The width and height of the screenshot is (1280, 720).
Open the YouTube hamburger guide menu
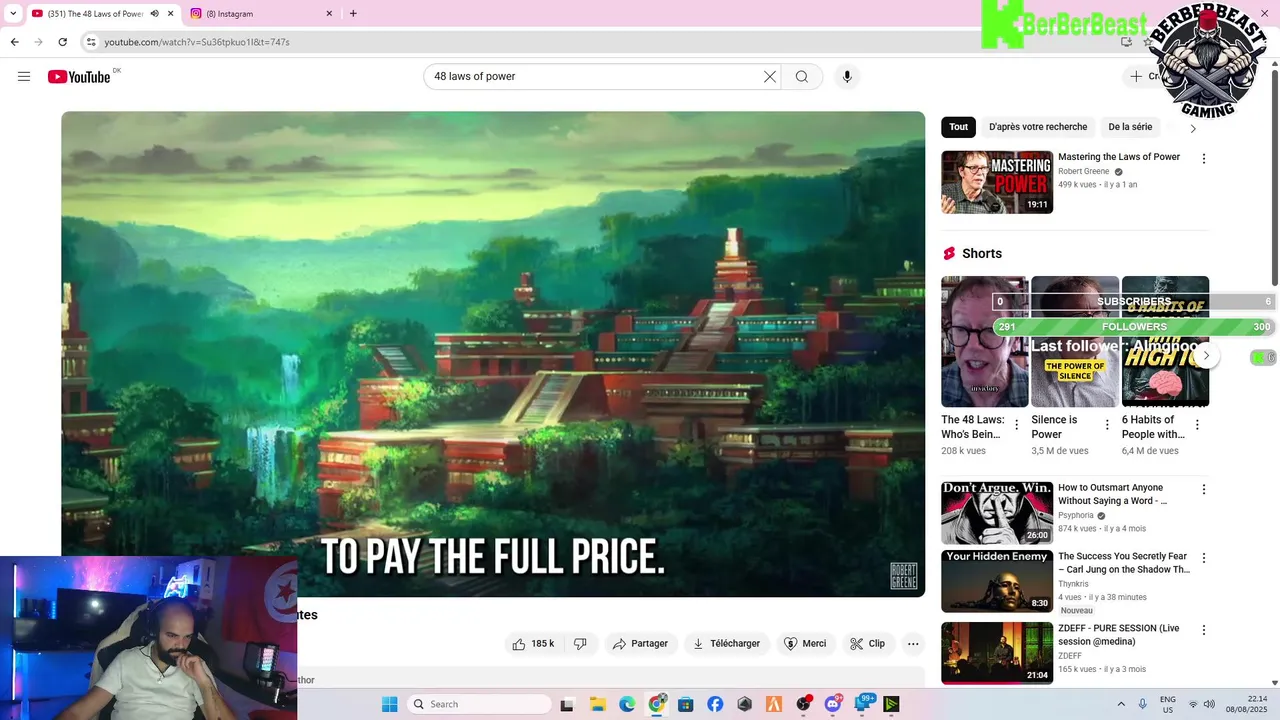[x=24, y=77]
